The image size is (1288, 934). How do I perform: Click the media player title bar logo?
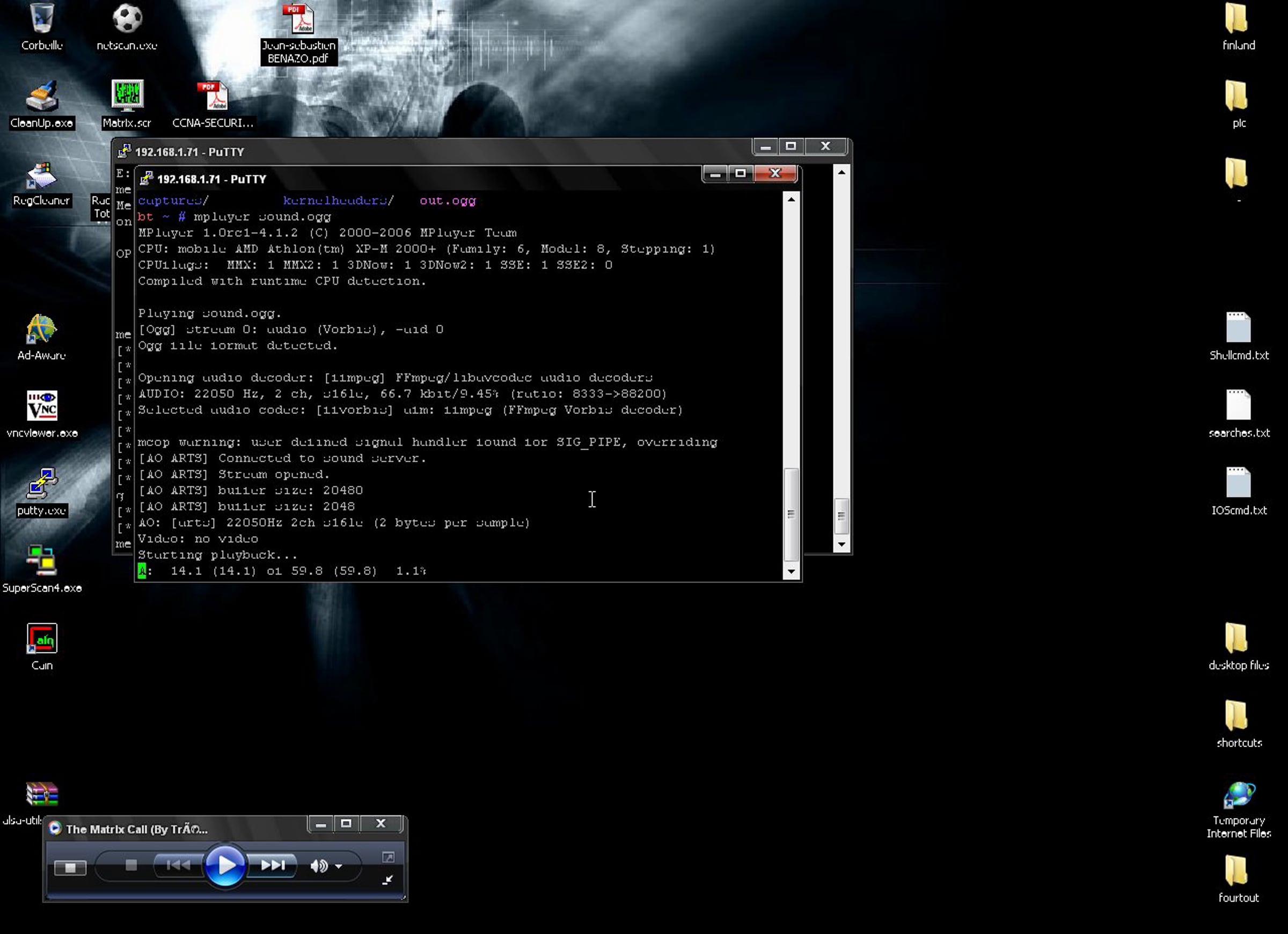(55, 829)
